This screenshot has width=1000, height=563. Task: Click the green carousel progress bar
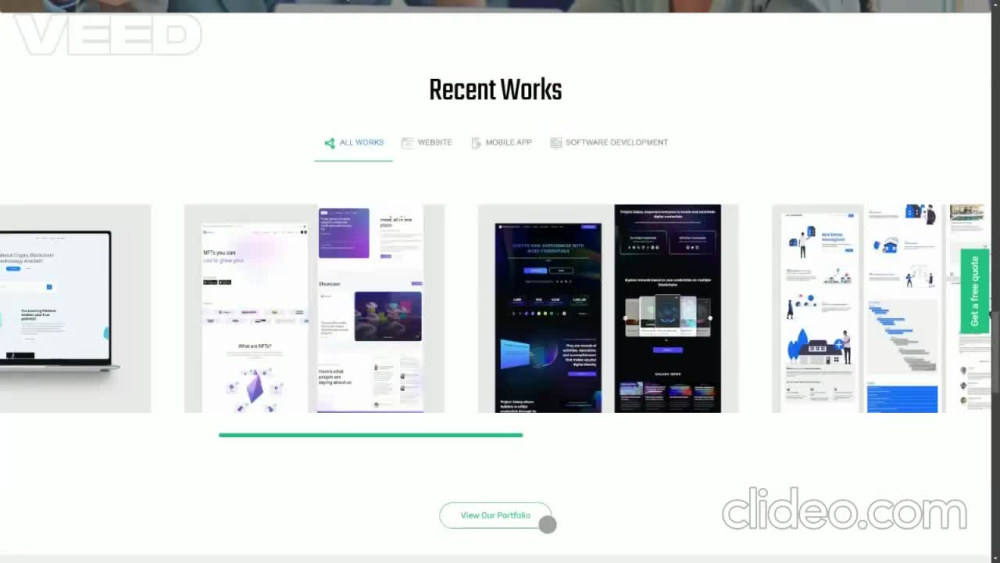coord(371,435)
